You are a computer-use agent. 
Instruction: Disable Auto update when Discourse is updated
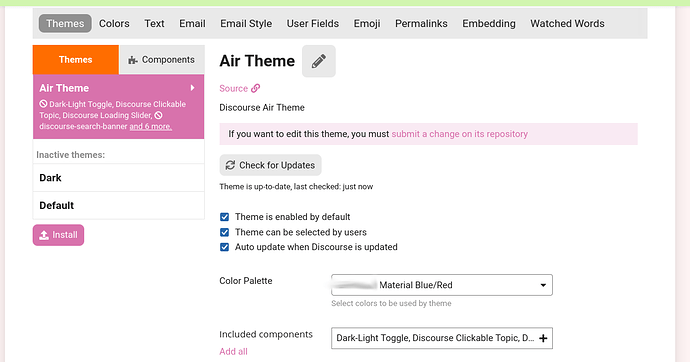[x=224, y=247]
